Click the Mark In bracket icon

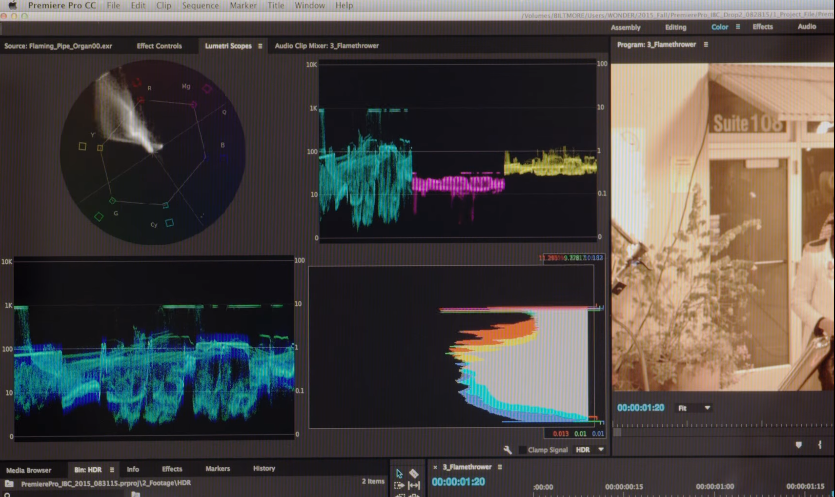(820, 444)
